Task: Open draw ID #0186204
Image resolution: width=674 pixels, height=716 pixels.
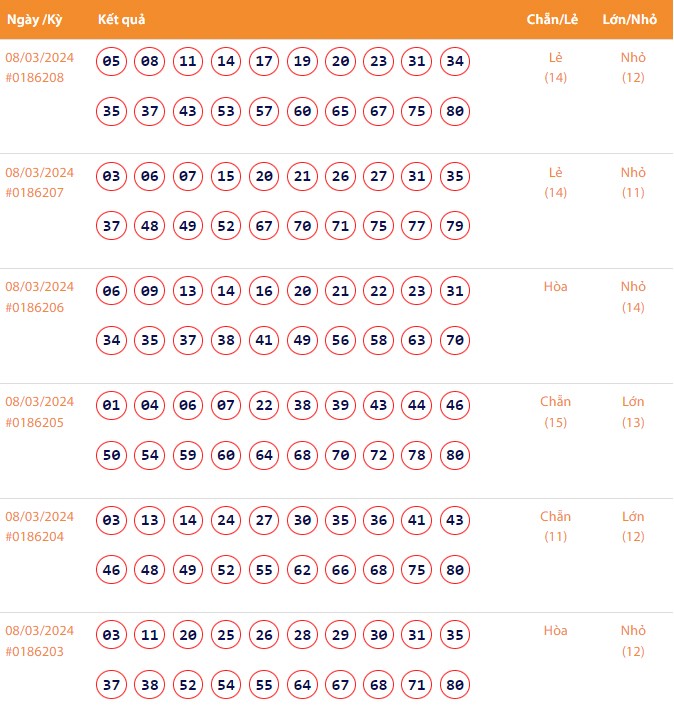Action: click(x=35, y=536)
